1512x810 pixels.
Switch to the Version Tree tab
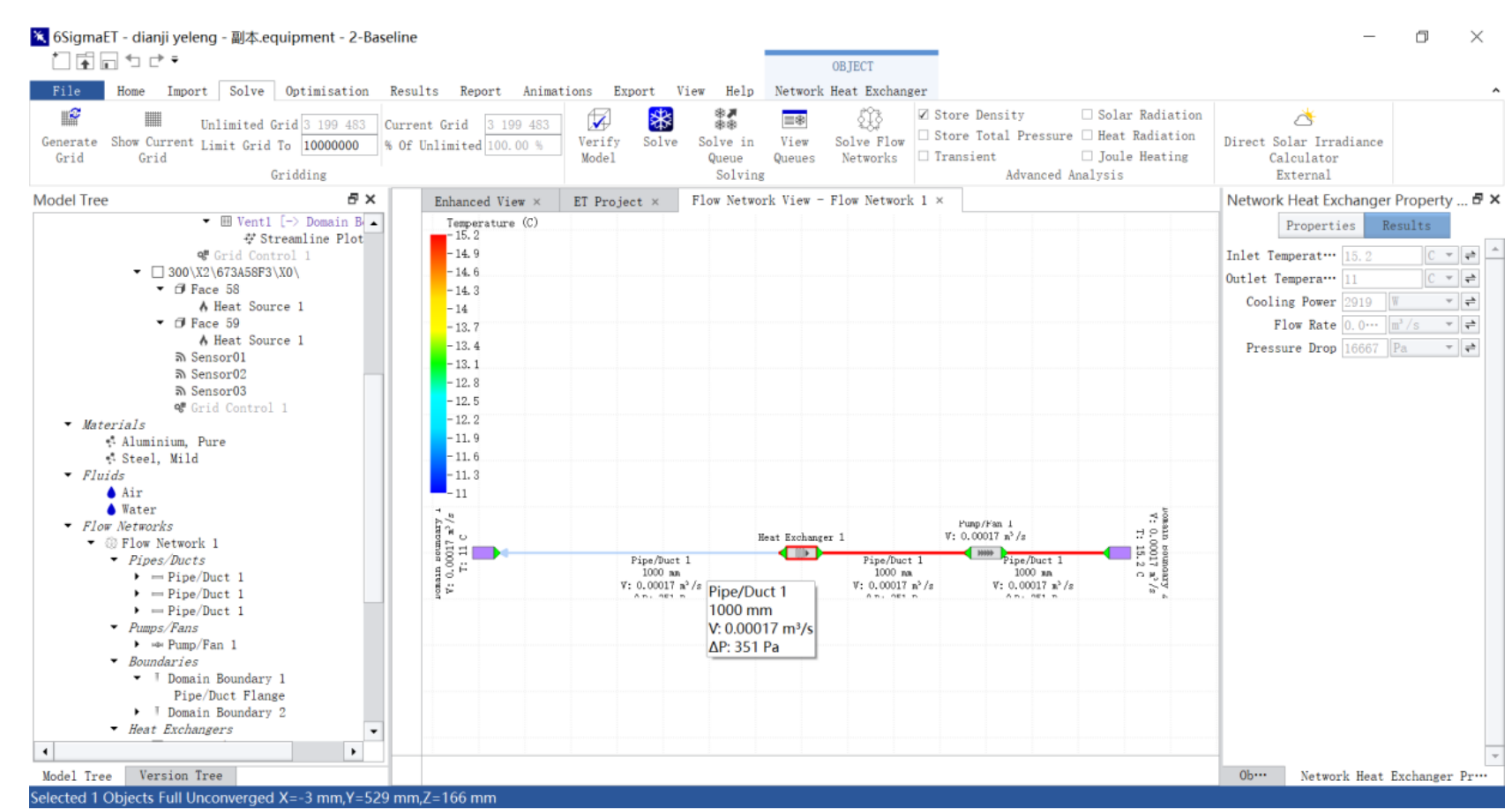coord(181,776)
